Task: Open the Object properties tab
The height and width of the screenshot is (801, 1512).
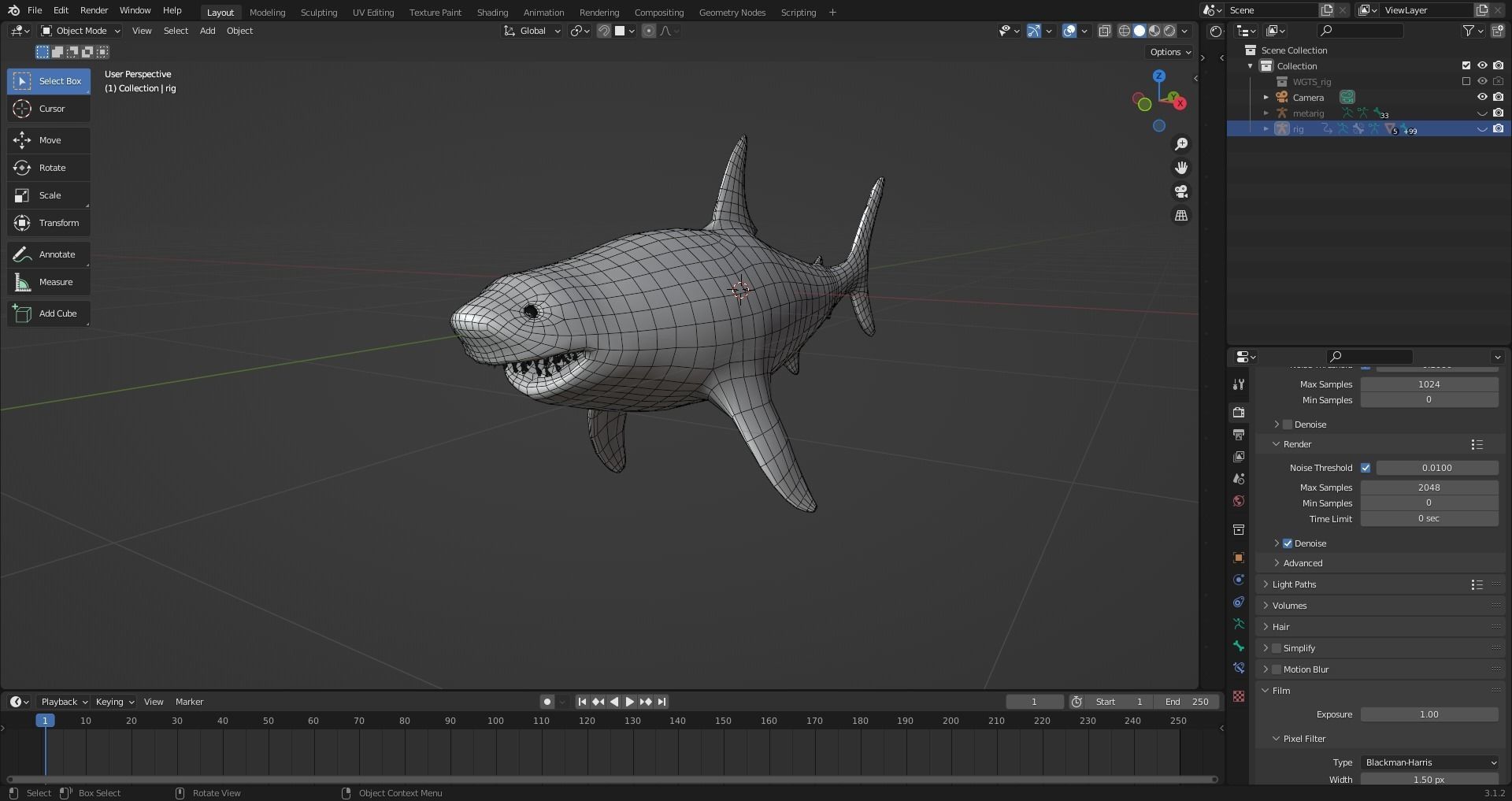Action: click(x=1239, y=558)
